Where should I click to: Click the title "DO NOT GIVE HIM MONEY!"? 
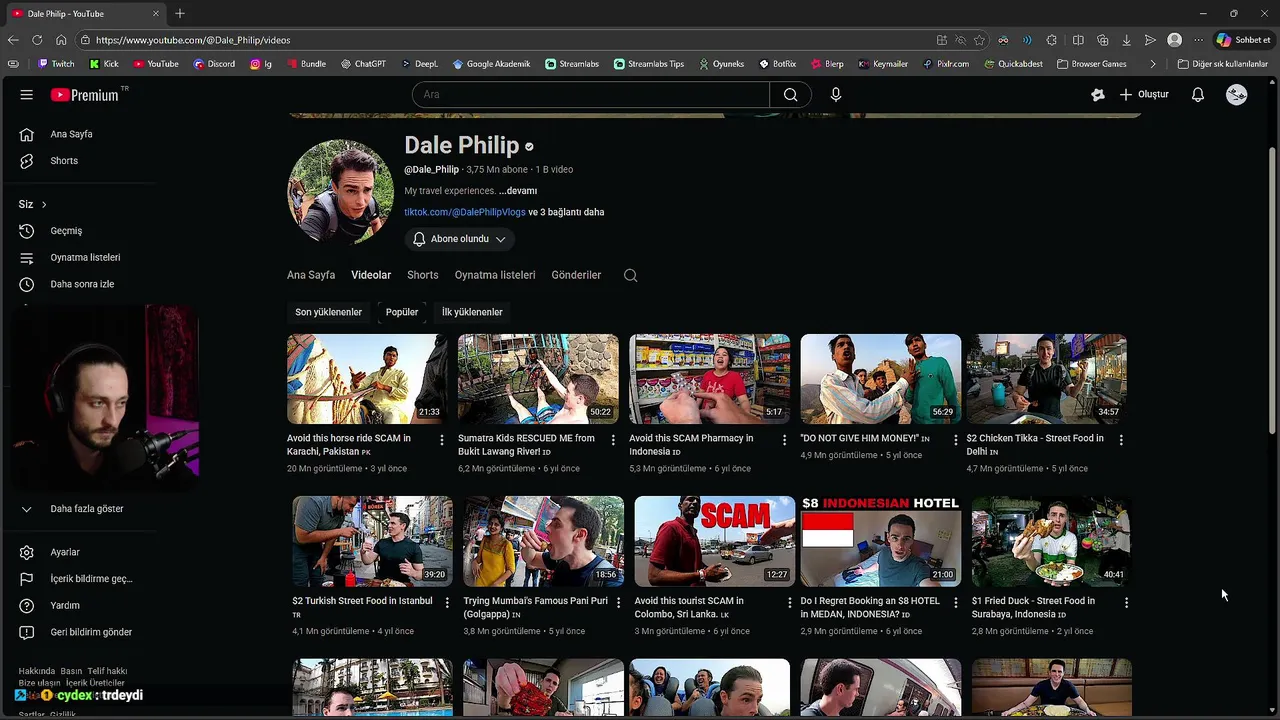(x=859, y=438)
